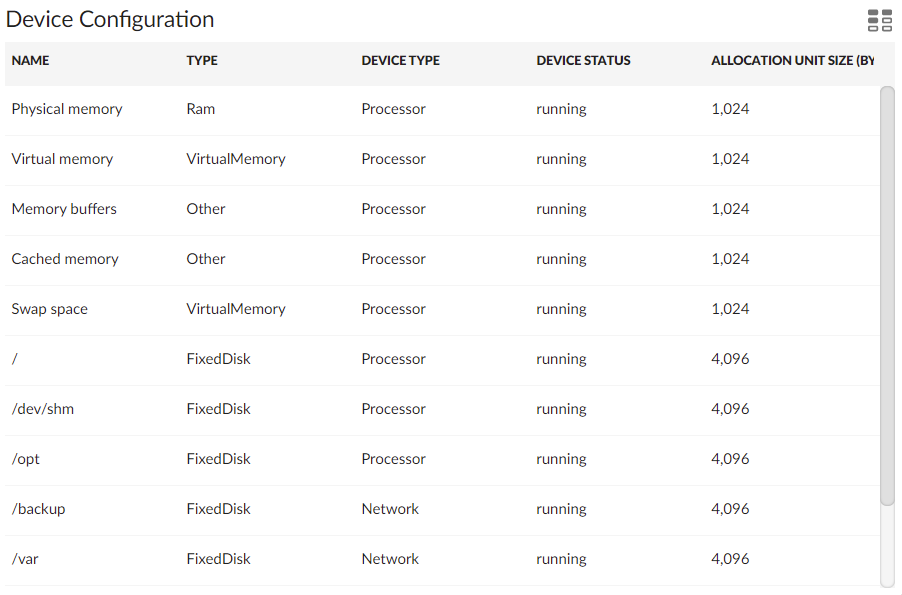The height and width of the screenshot is (595, 902).
Task: Click the root / device name
Action: (14, 359)
